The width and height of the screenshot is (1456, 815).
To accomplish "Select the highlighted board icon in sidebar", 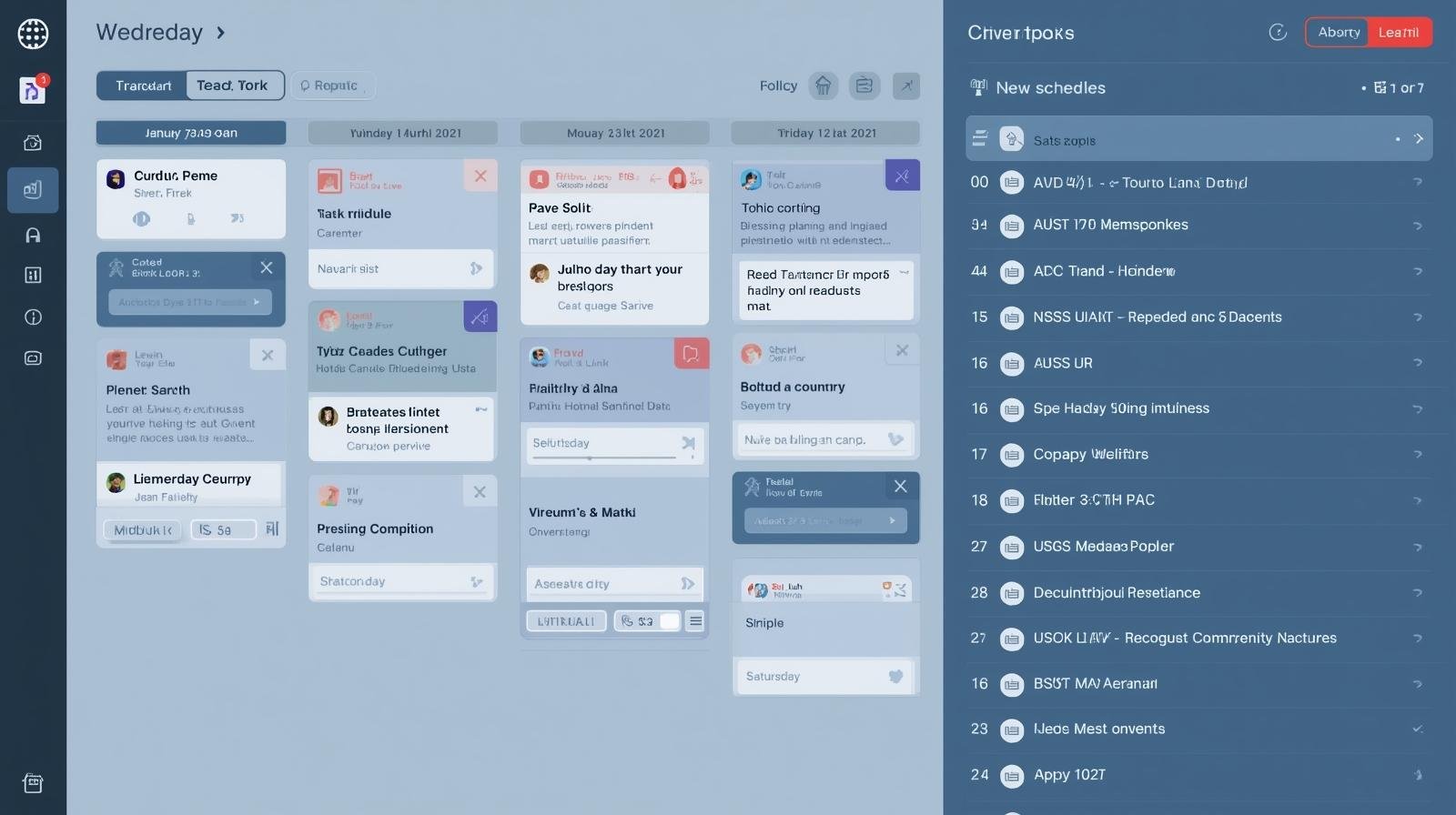I will [33, 189].
